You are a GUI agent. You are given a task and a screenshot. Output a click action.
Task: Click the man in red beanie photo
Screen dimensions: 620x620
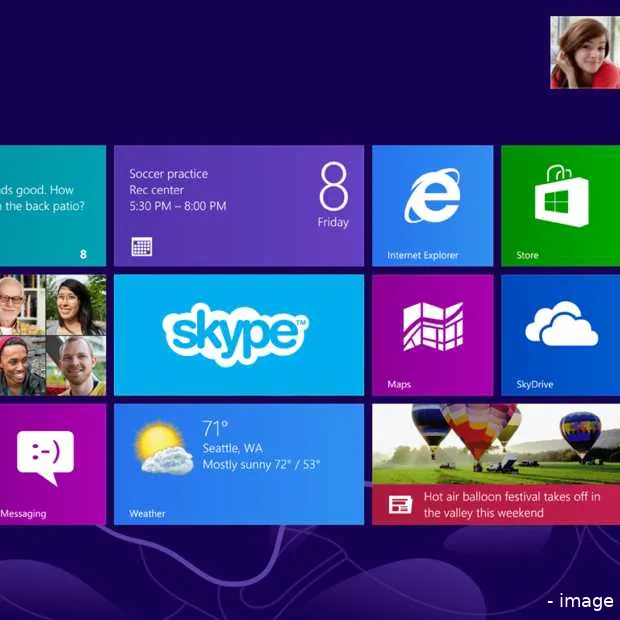coord(22,366)
